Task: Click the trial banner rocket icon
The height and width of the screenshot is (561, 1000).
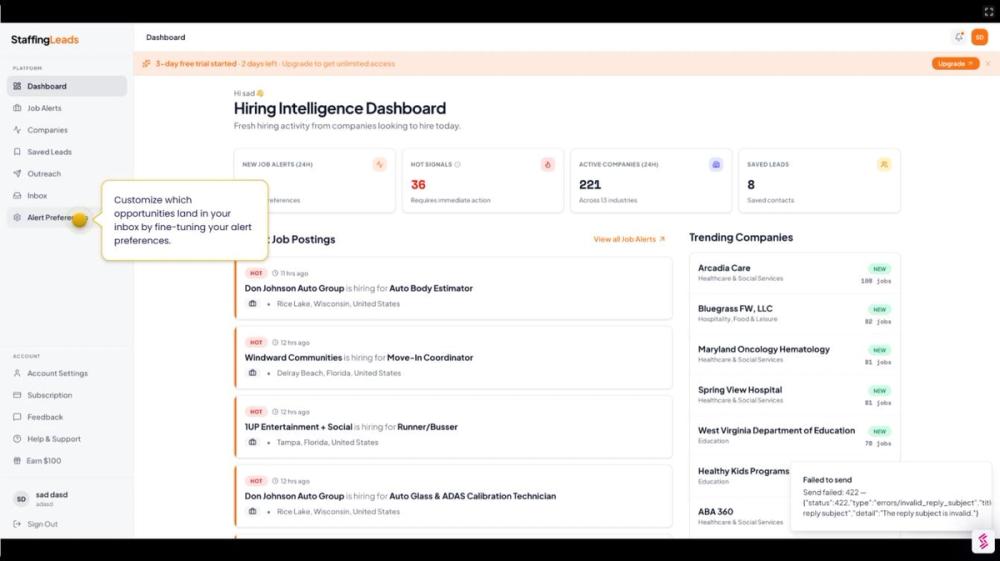Action: pyautogui.click(x=147, y=64)
